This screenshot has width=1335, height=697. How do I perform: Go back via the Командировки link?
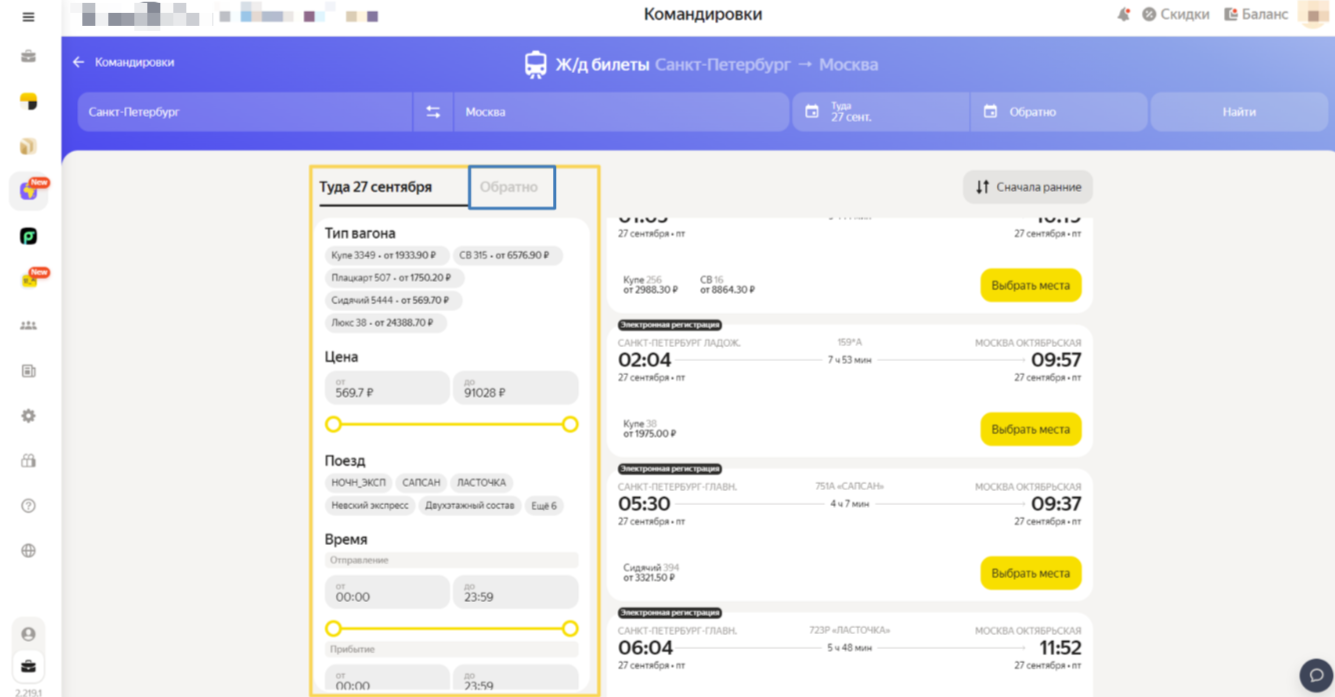134,62
